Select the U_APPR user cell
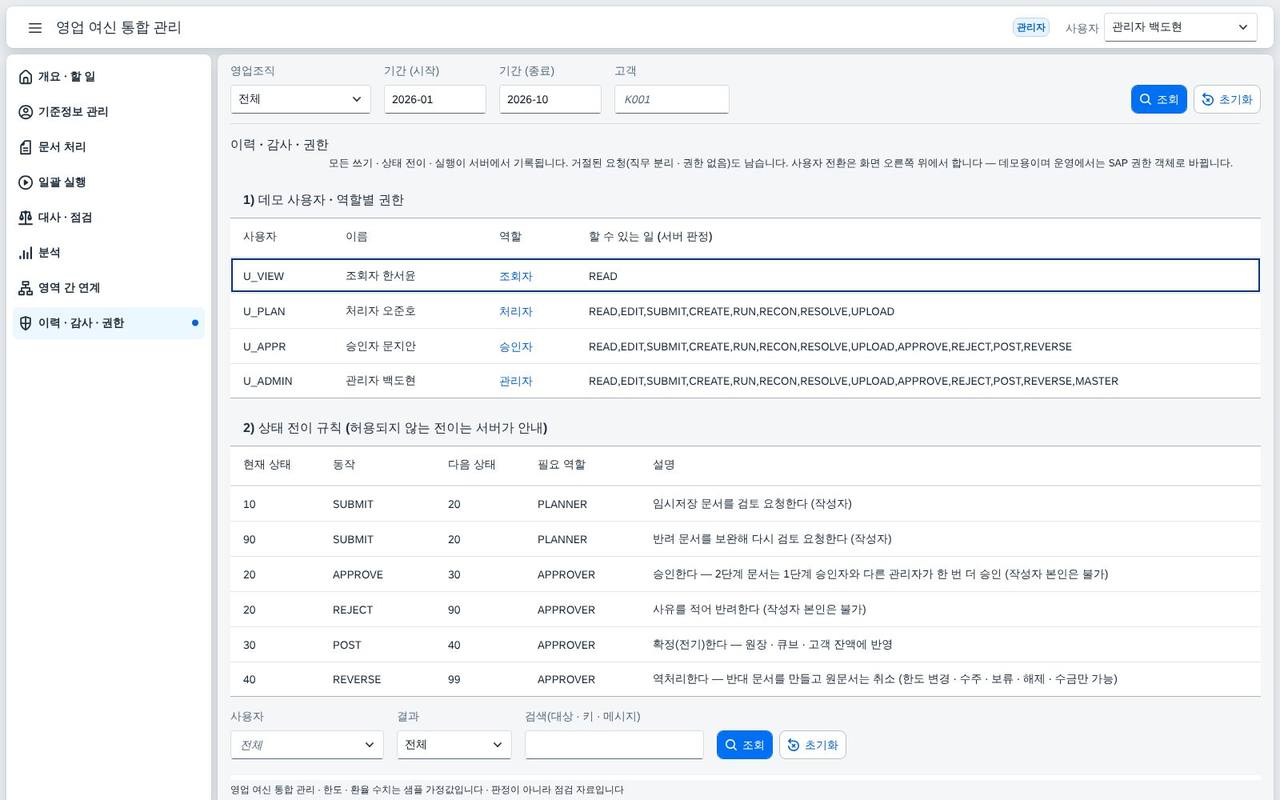Image resolution: width=1280 pixels, height=800 pixels. [265, 346]
